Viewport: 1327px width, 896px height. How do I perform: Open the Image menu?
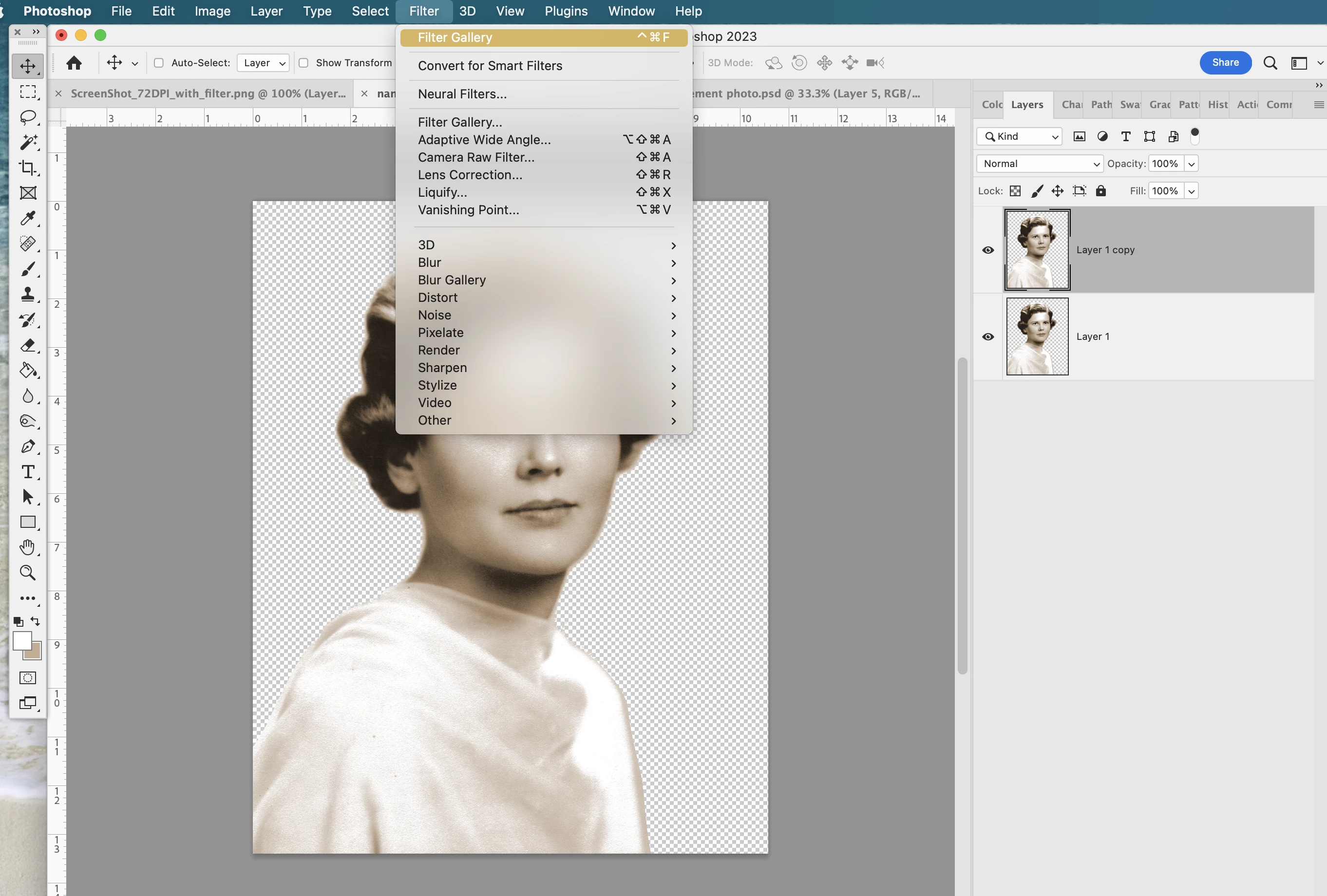[212, 11]
